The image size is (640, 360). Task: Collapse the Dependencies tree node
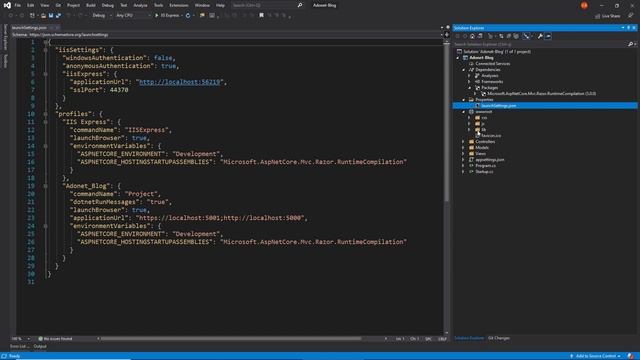[x=464, y=70]
